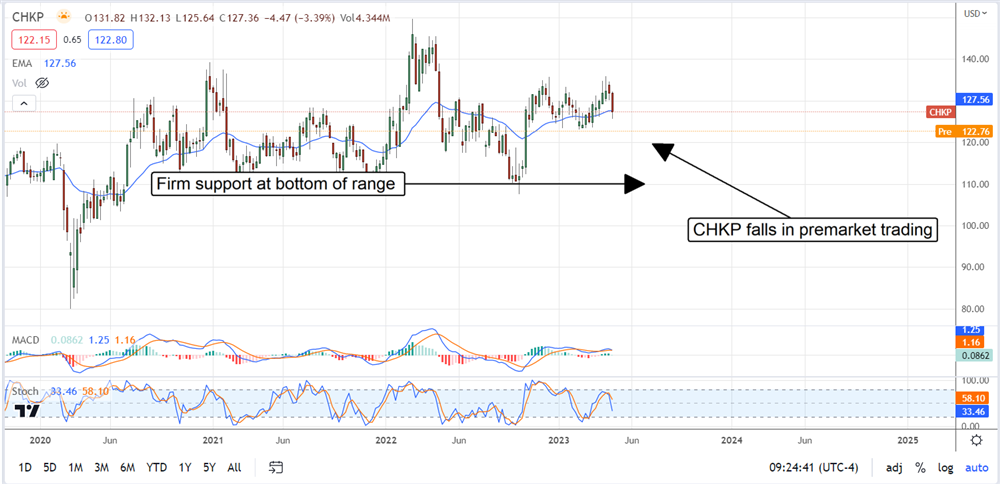Click the 0.65 spread value
Image resolution: width=1000 pixels, height=484 pixels.
(x=72, y=40)
